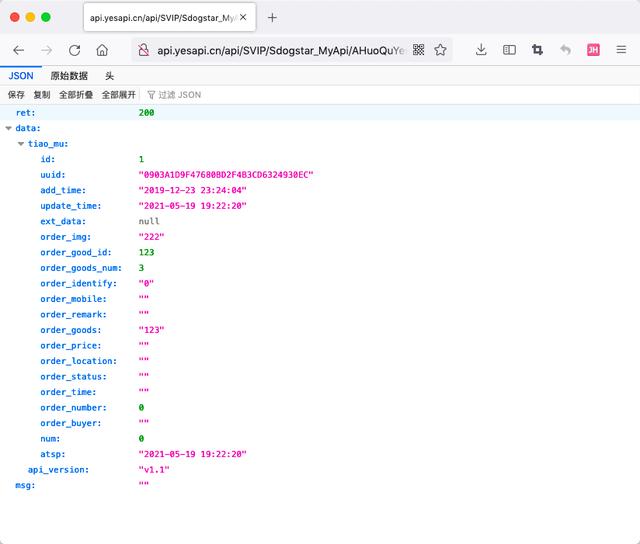
Task: Select the order_status key
Action: click(x=73, y=376)
